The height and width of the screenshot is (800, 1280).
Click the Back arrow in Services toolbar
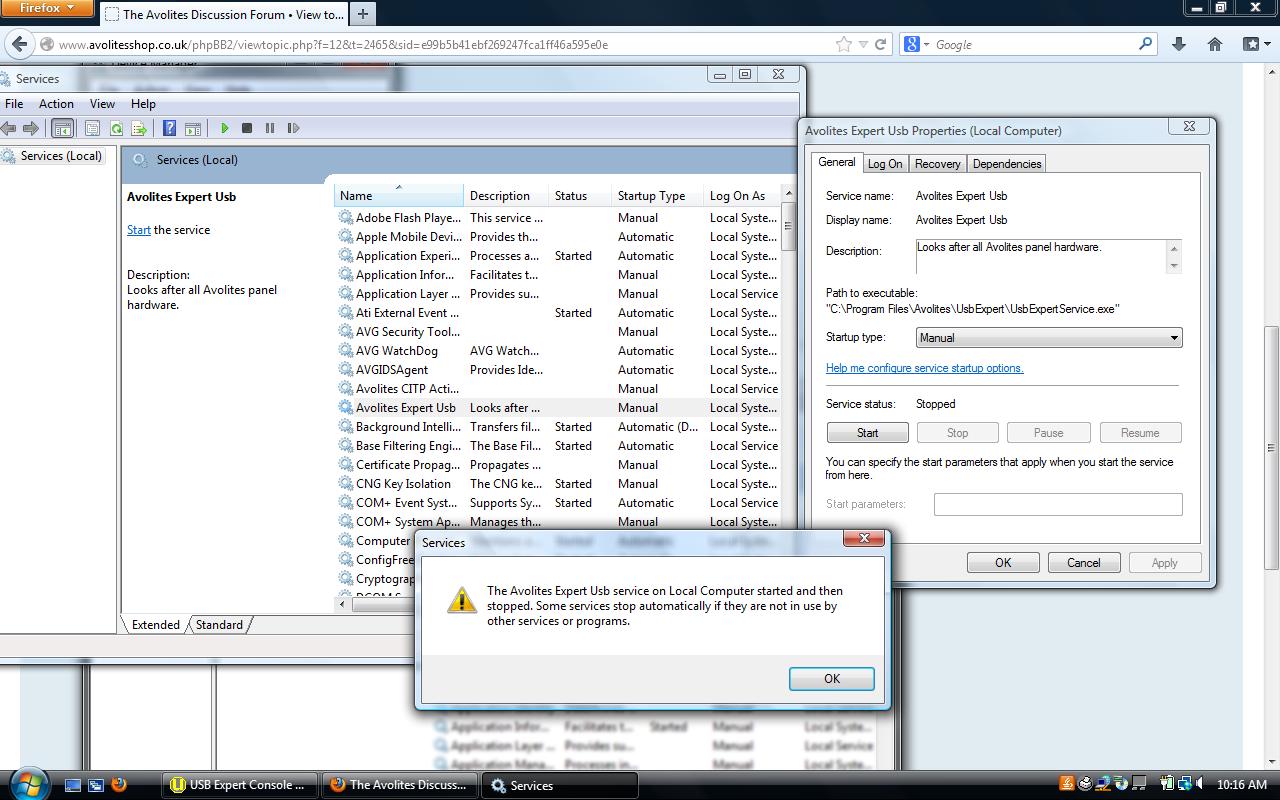(x=9, y=128)
